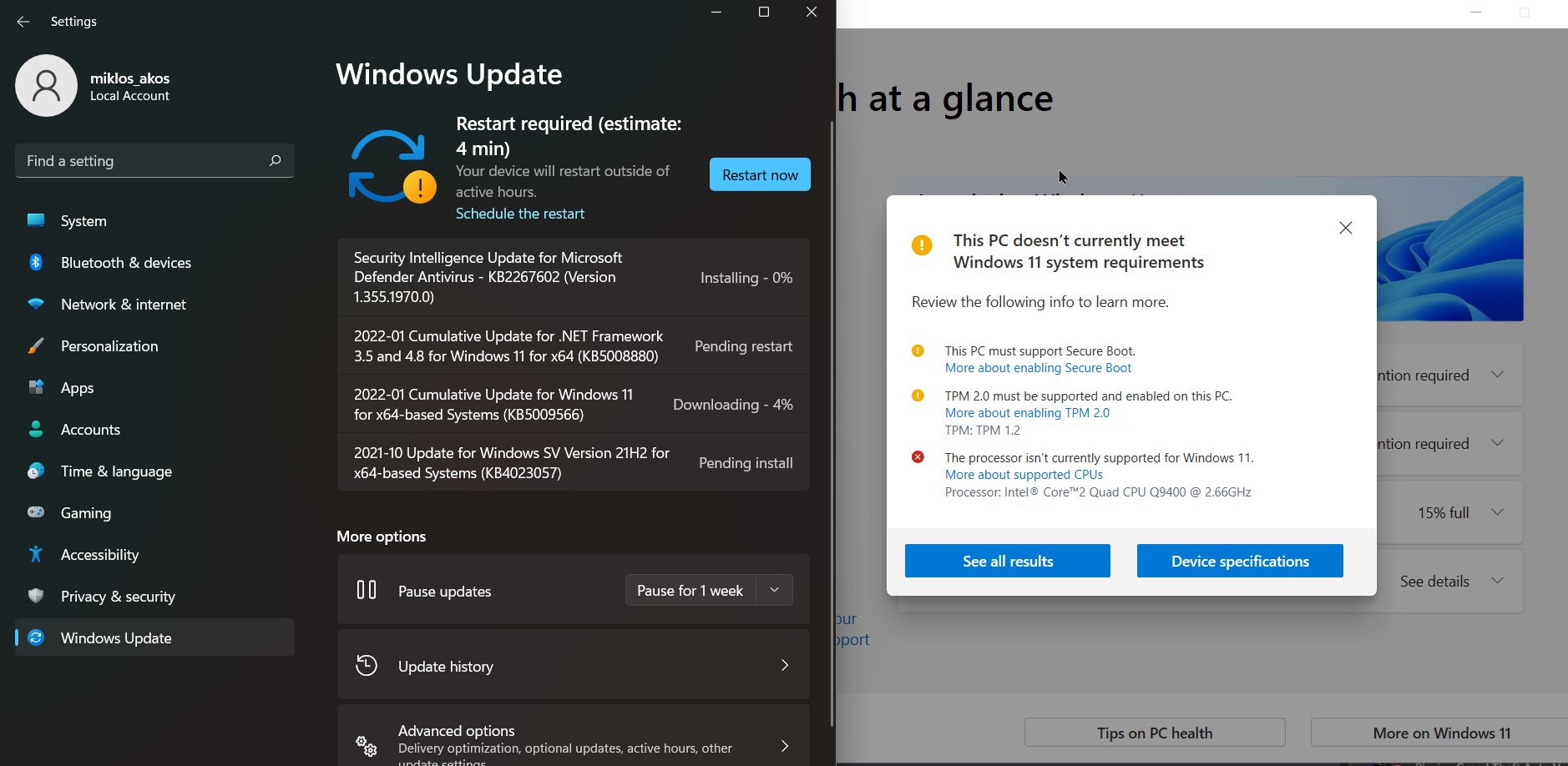Expand the See details row chevron
The height and width of the screenshot is (766, 1568).
(x=1498, y=581)
